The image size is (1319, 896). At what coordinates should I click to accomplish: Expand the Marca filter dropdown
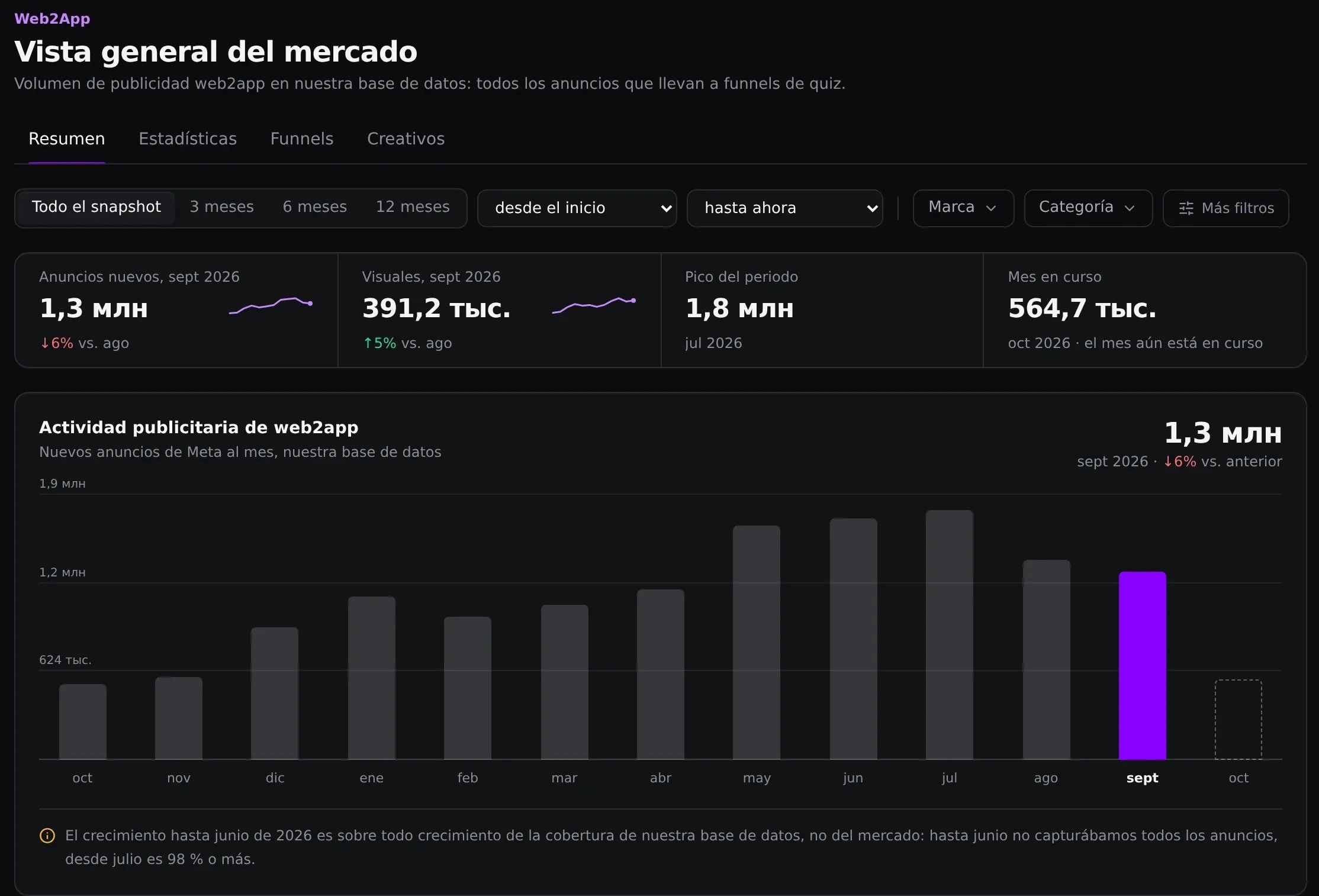(x=963, y=208)
